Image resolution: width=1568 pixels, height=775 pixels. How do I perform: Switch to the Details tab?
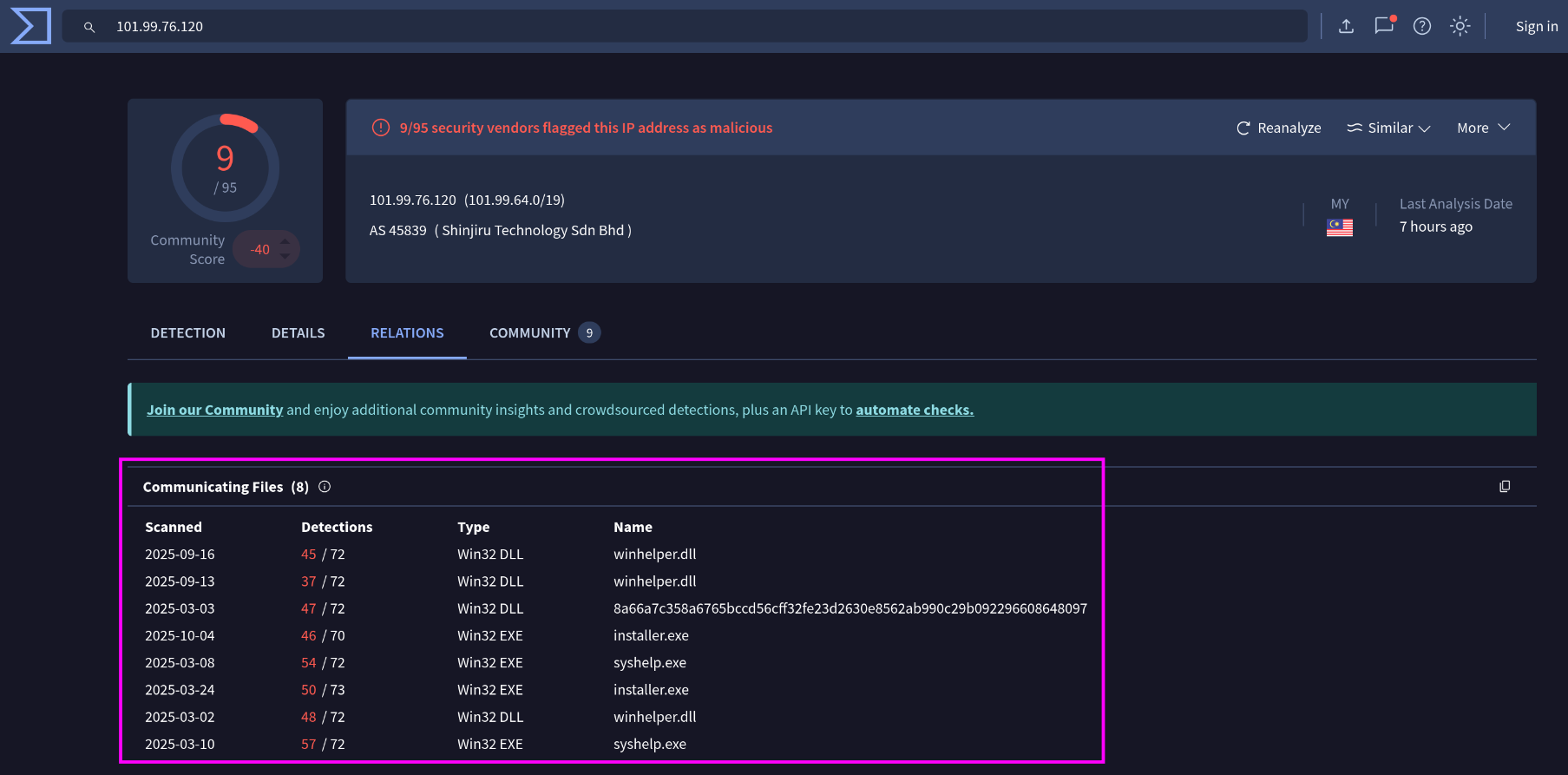[298, 333]
